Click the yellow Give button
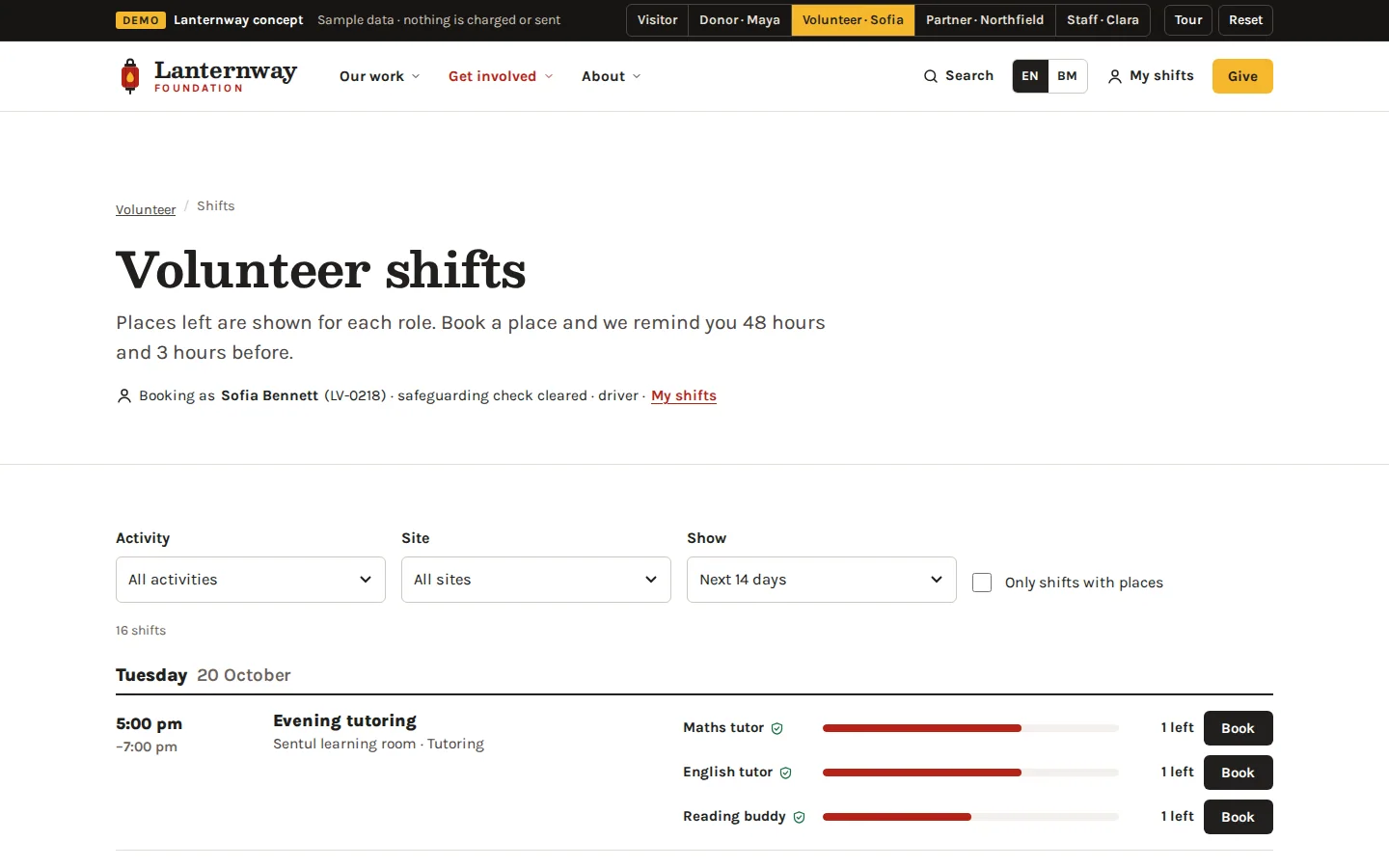The image size is (1389, 868). click(x=1242, y=76)
